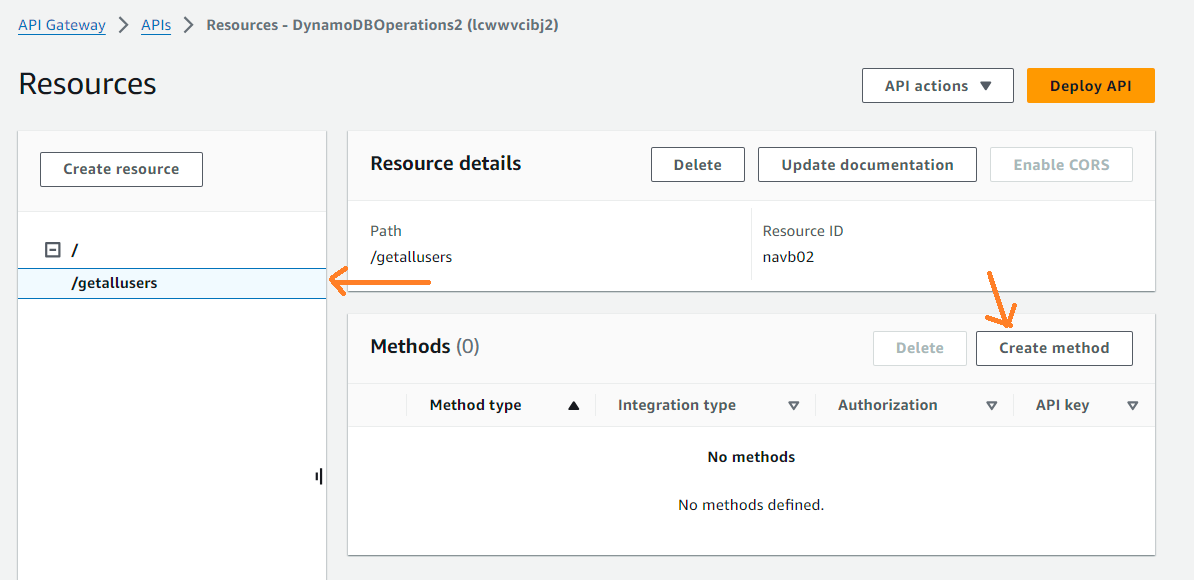Click the Authorization column sort arrow
Image resolution: width=1196 pixels, height=582 pixels.
[991, 406]
